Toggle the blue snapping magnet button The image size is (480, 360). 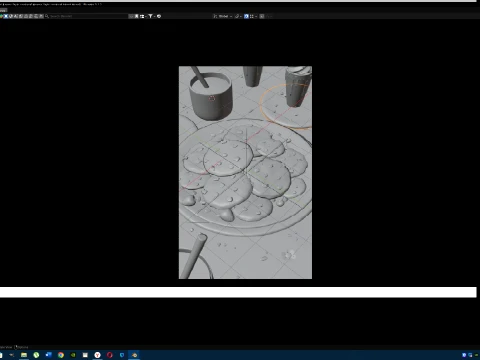[x=246, y=16]
